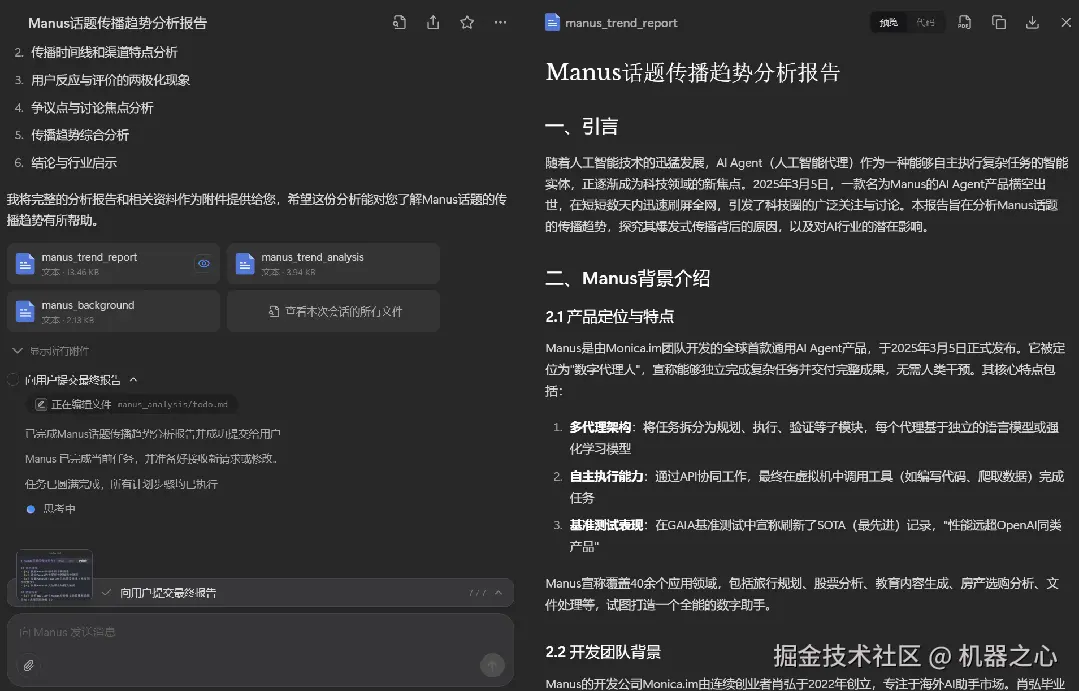Click the file icon on manus_trend_analysis card
1079x691 pixels.
245,264
